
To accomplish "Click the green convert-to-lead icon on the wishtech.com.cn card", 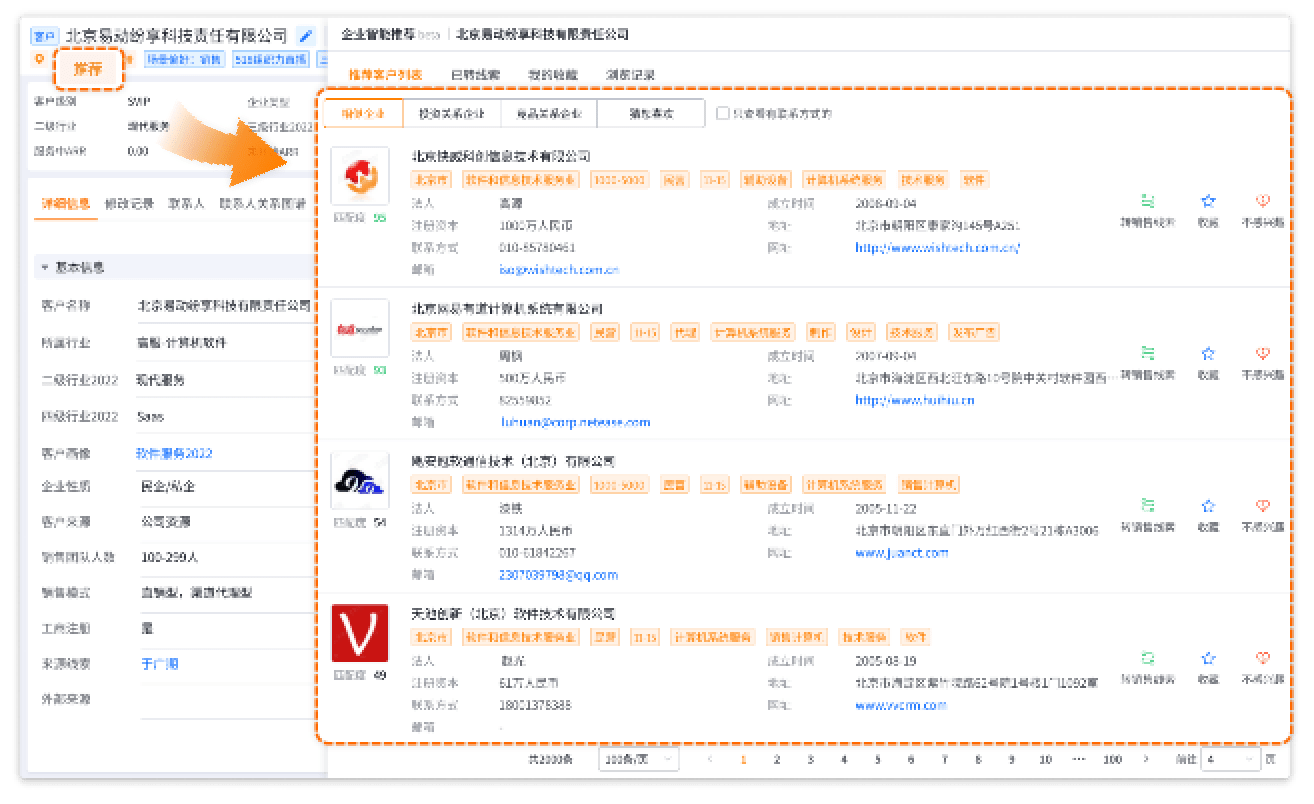I will click(1147, 202).
